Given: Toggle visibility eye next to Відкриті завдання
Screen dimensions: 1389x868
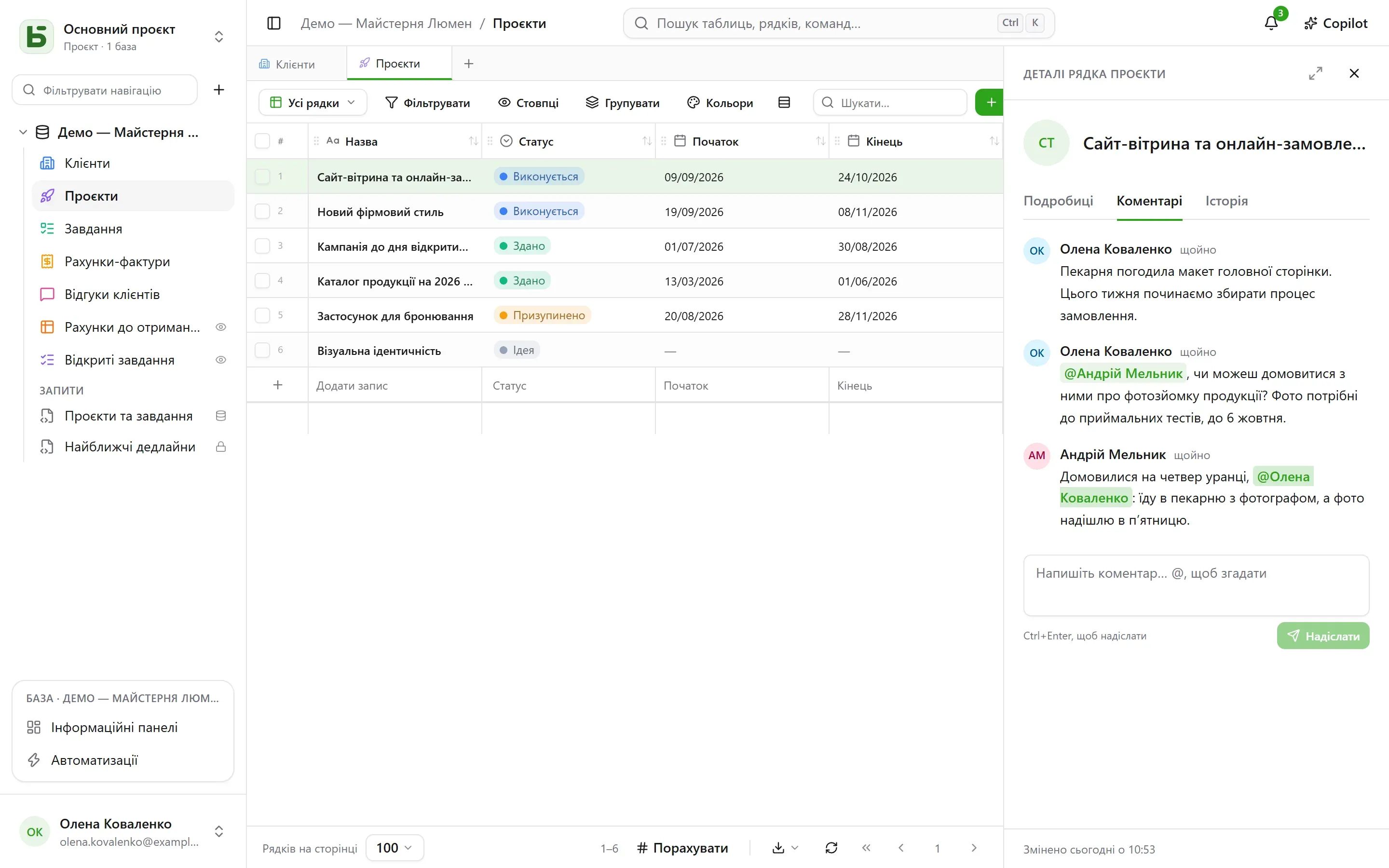Looking at the screenshot, I should click(x=220, y=360).
